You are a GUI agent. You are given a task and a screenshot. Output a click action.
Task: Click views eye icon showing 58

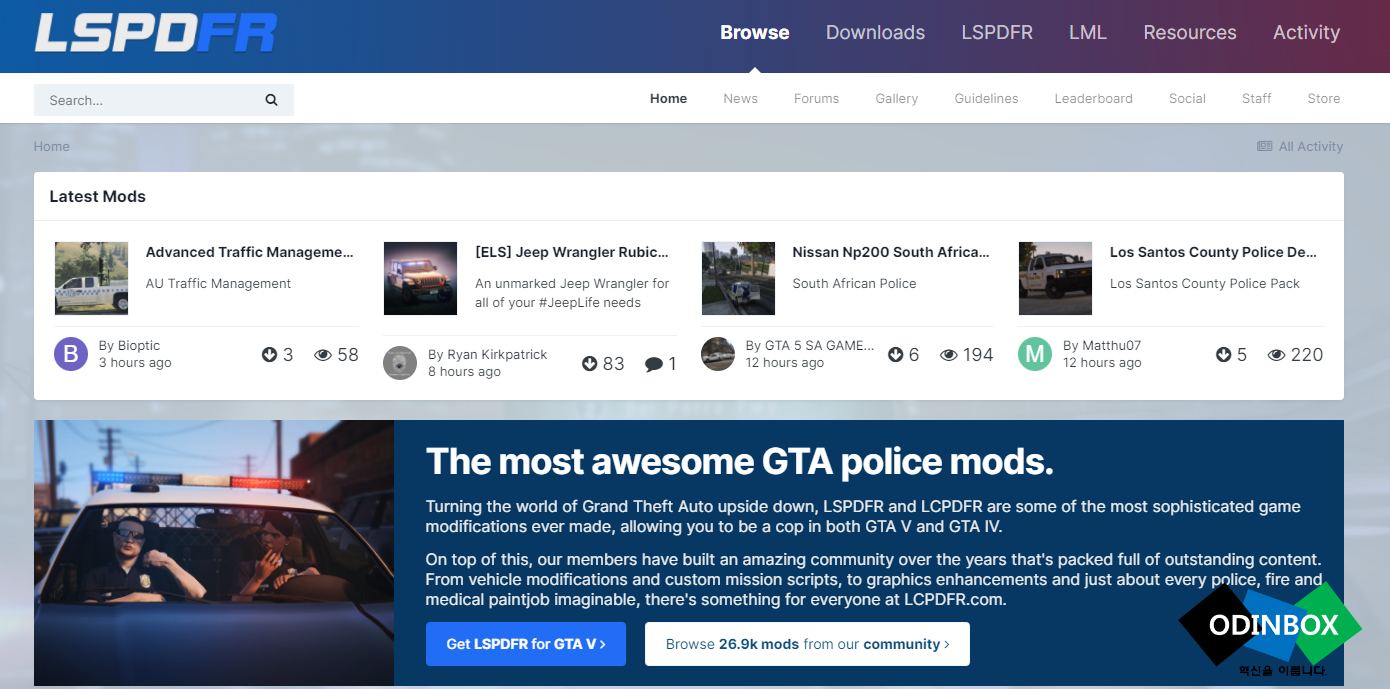(x=323, y=355)
